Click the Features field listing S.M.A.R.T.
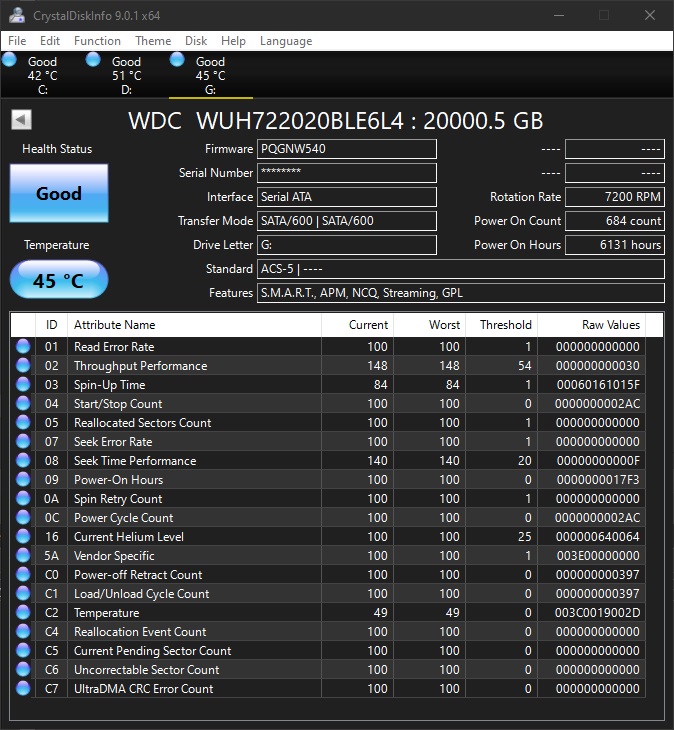The image size is (674, 730). 461,293
